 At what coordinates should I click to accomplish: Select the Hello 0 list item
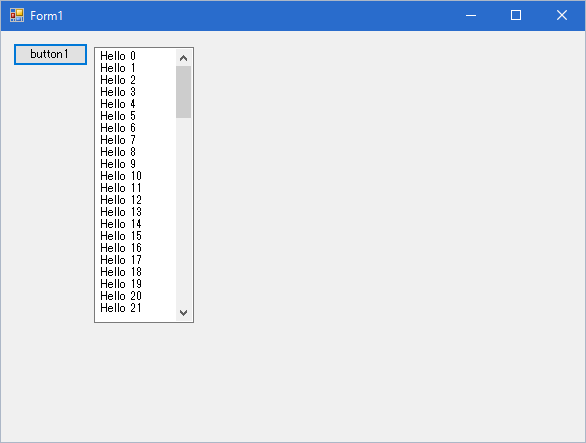coord(136,56)
